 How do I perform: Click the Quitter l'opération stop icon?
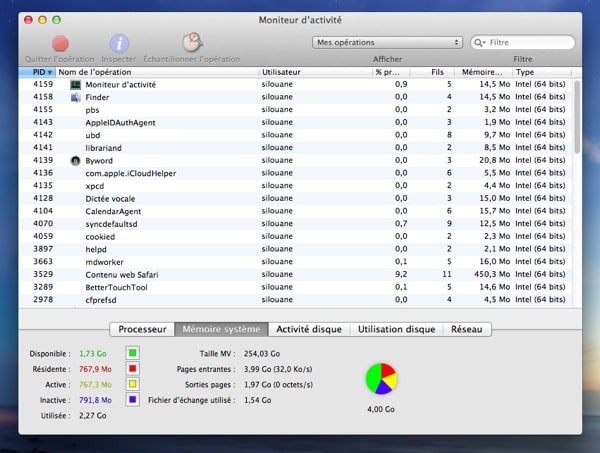(60, 43)
